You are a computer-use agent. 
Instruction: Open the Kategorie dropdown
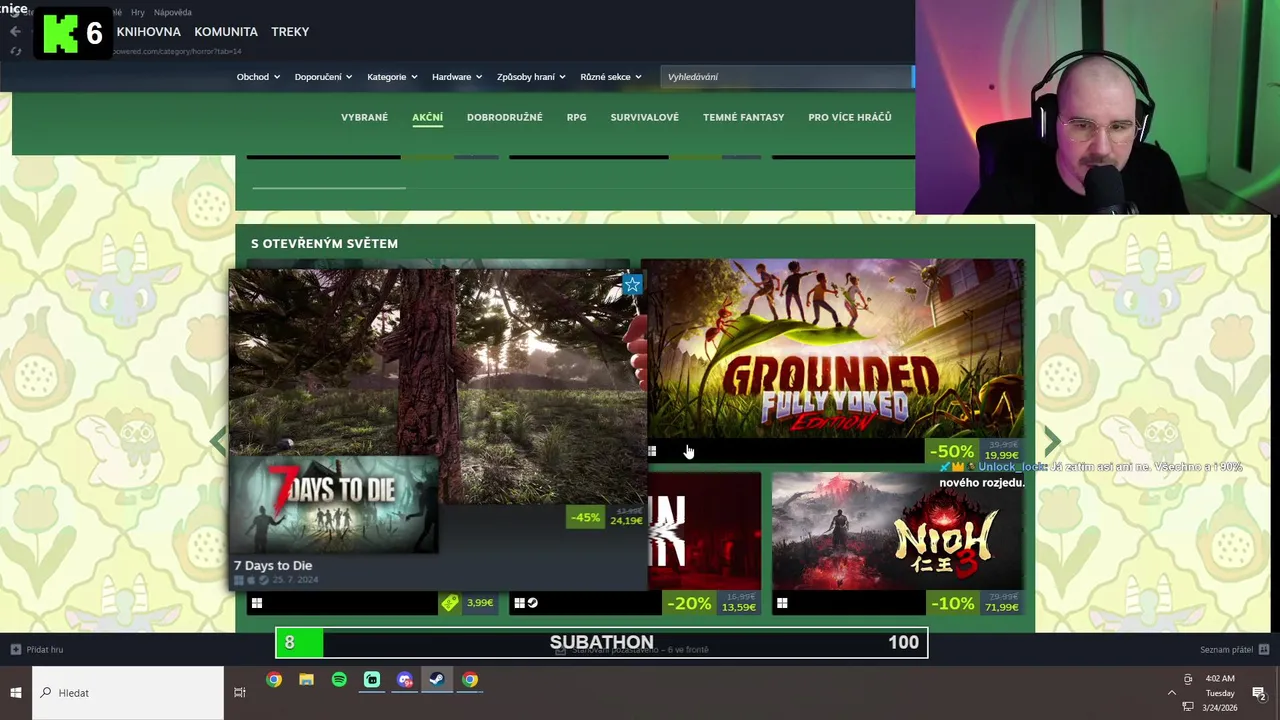pyautogui.click(x=392, y=77)
